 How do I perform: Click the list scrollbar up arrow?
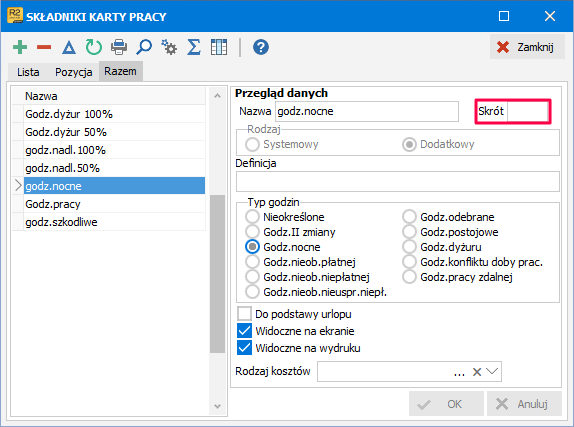tap(217, 96)
